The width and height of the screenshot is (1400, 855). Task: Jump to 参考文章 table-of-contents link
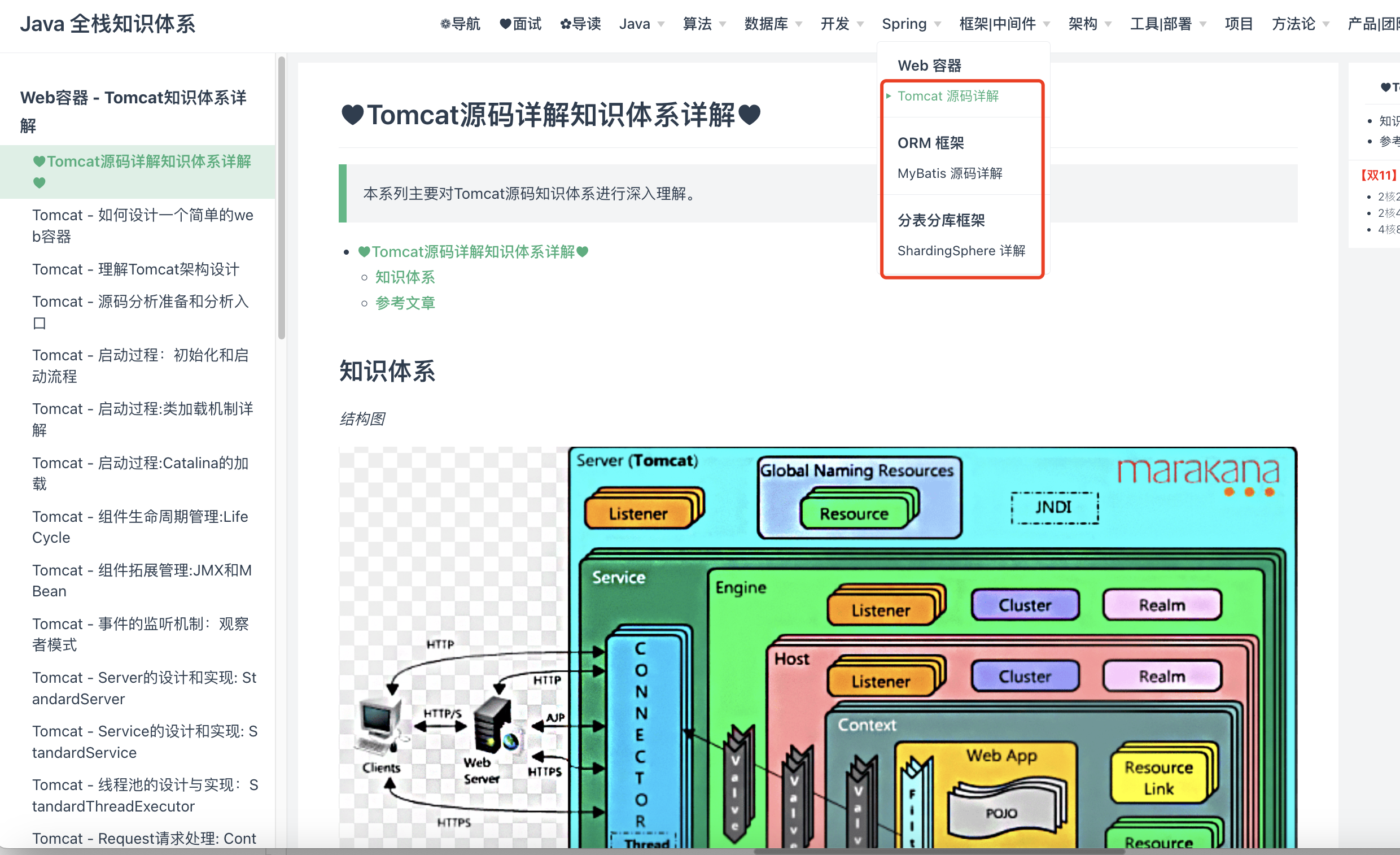(405, 303)
